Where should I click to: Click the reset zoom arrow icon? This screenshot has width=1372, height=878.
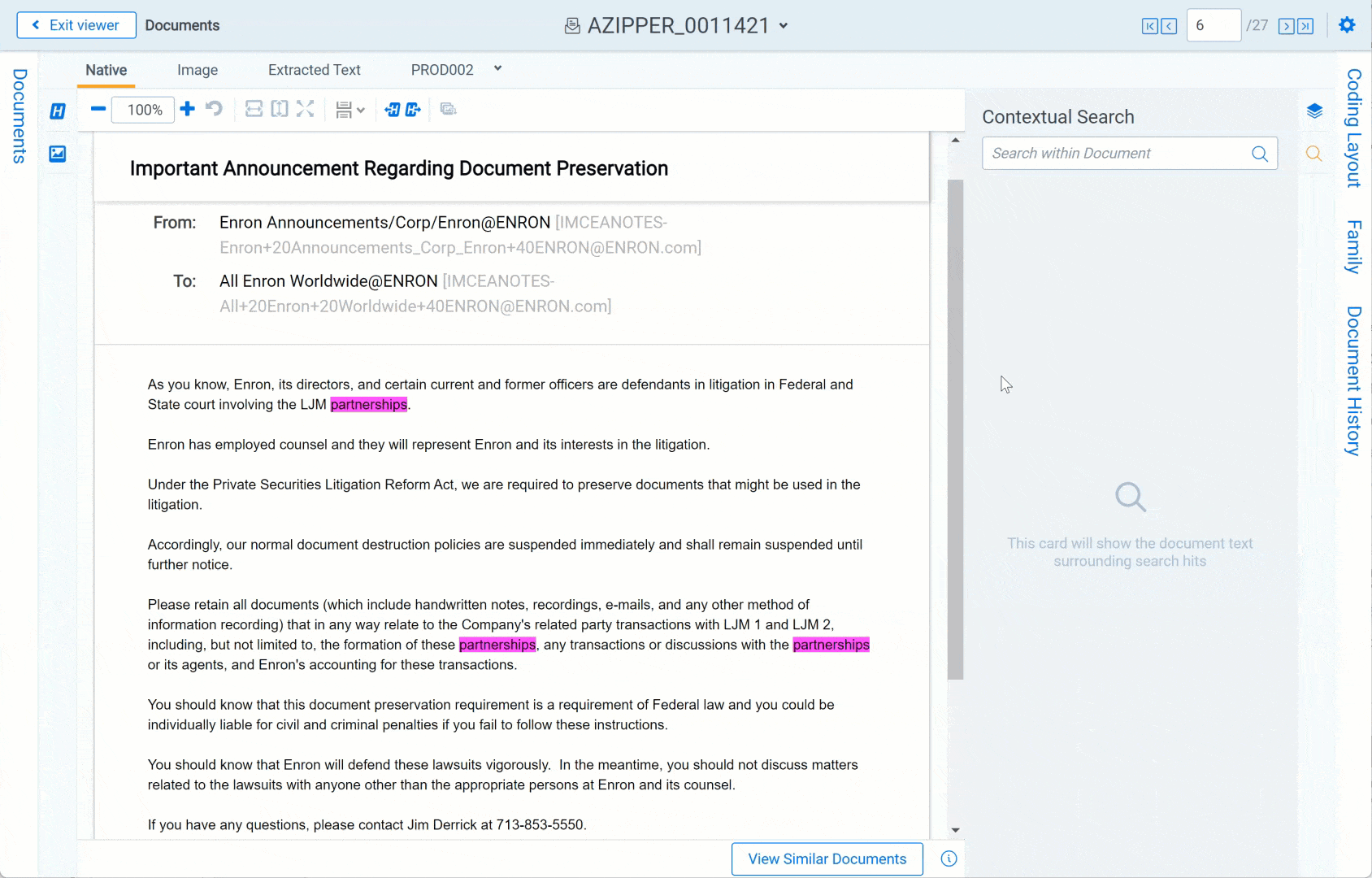[214, 109]
